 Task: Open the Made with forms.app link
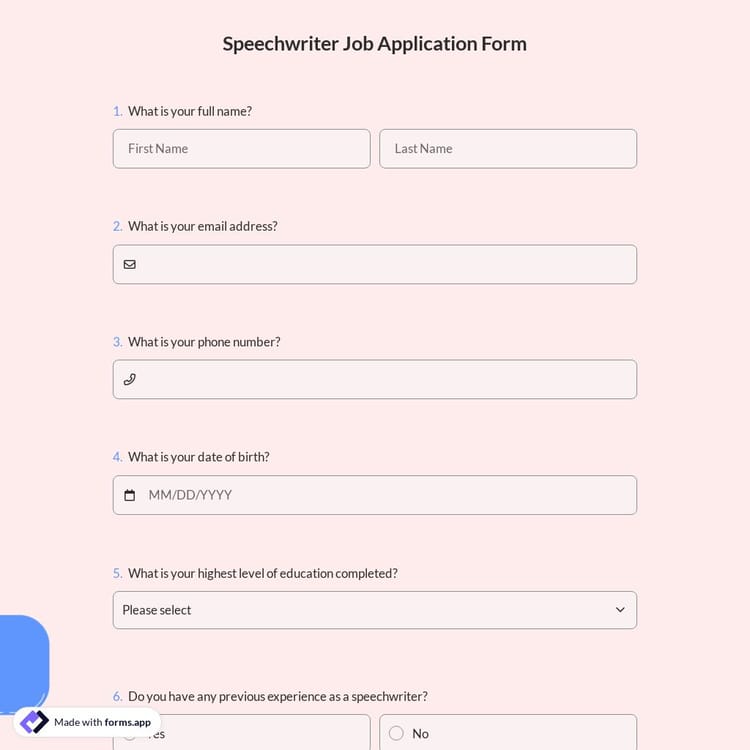pos(102,722)
